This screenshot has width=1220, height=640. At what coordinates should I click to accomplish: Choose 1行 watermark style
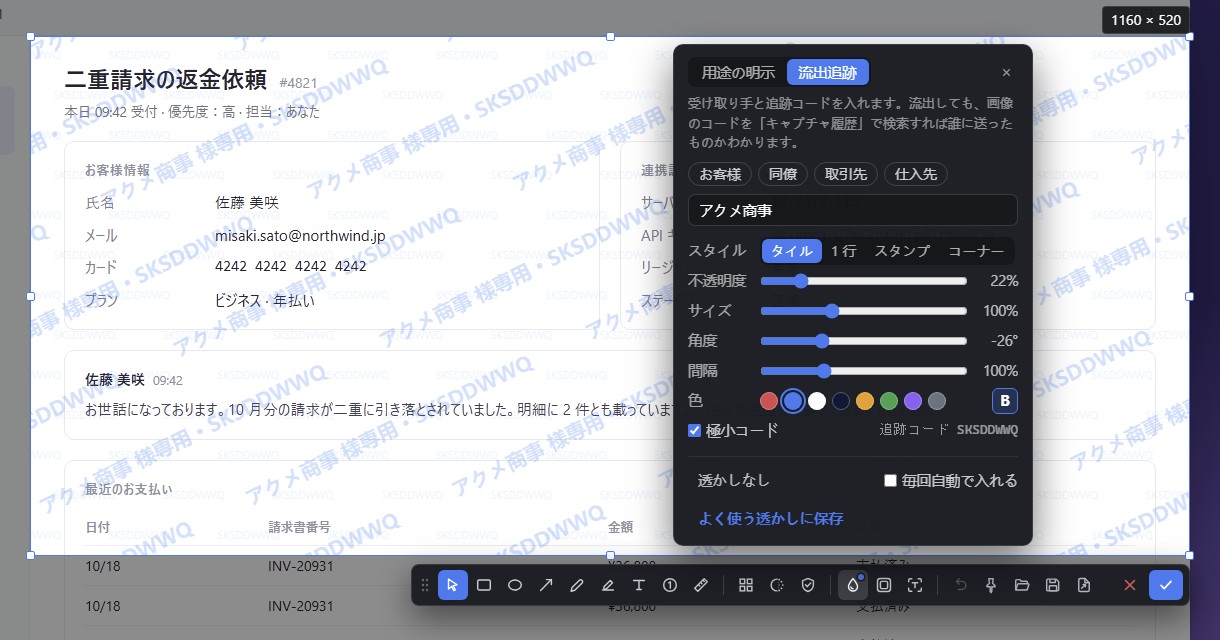pyautogui.click(x=844, y=251)
